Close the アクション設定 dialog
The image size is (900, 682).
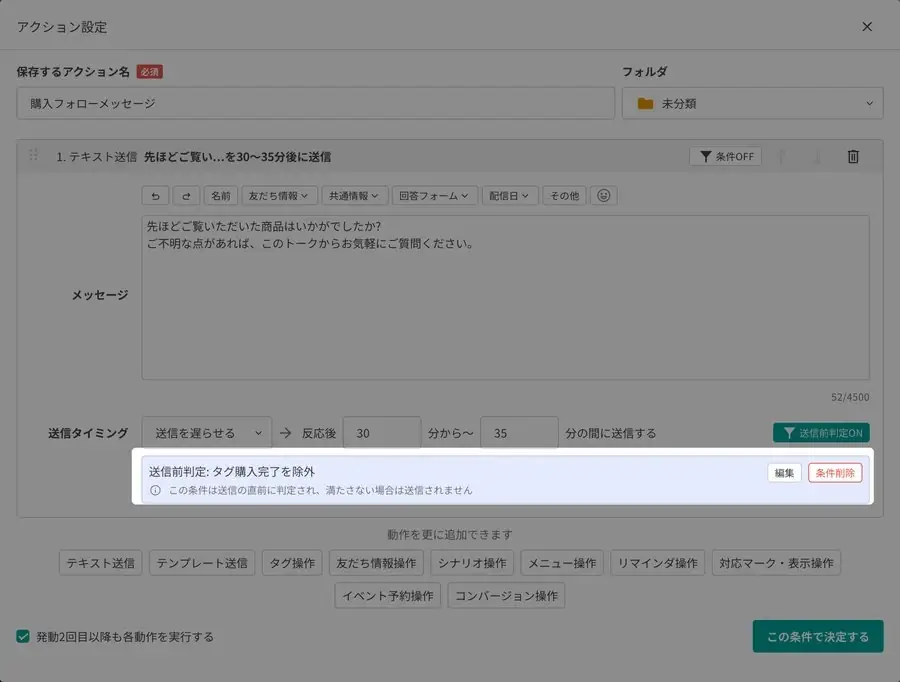click(867, 26)
